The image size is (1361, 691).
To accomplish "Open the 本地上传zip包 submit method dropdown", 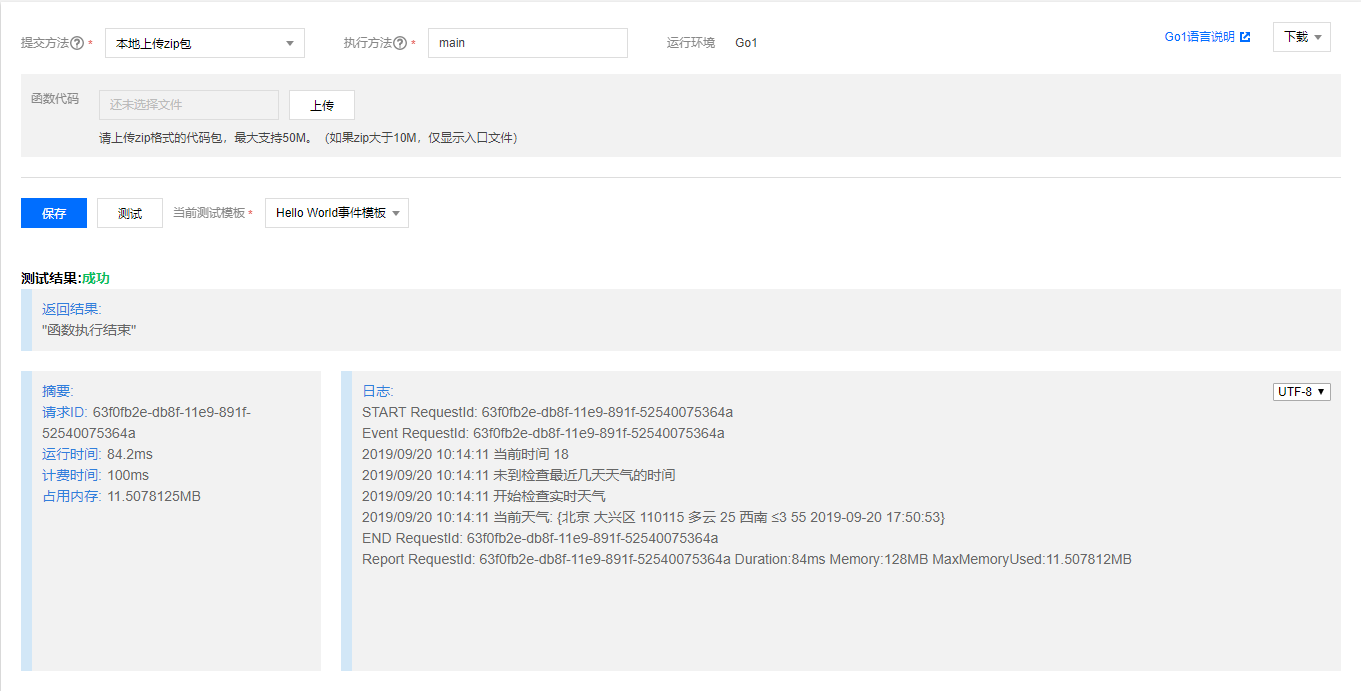I will coord(205,43).
